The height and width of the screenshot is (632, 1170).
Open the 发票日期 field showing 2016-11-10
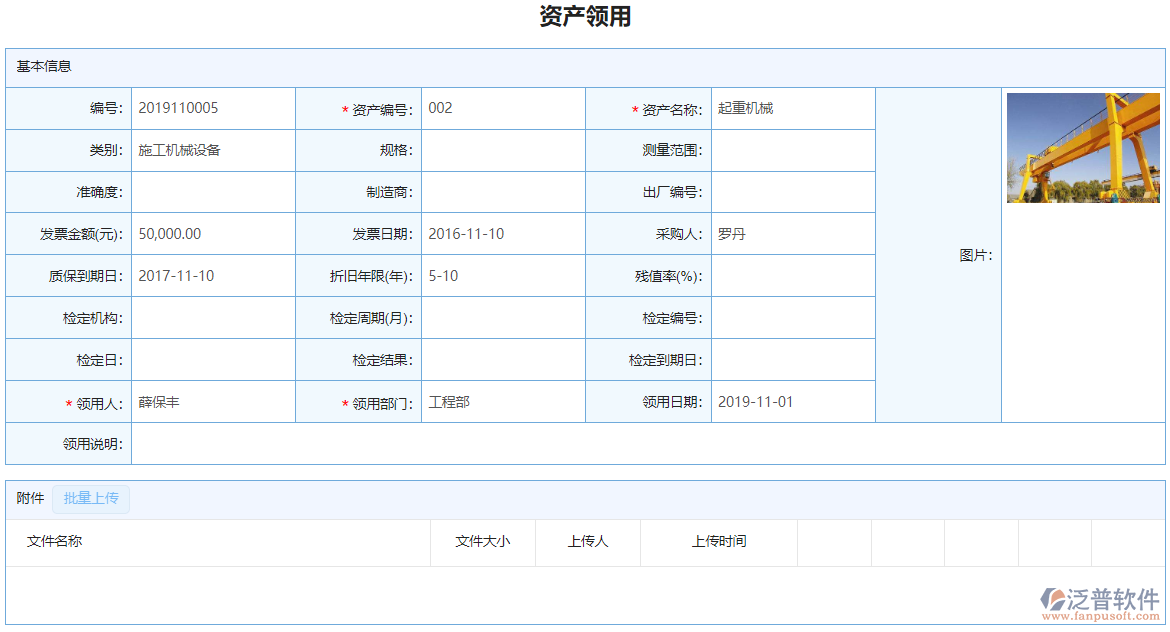click(x=502, y=234)
